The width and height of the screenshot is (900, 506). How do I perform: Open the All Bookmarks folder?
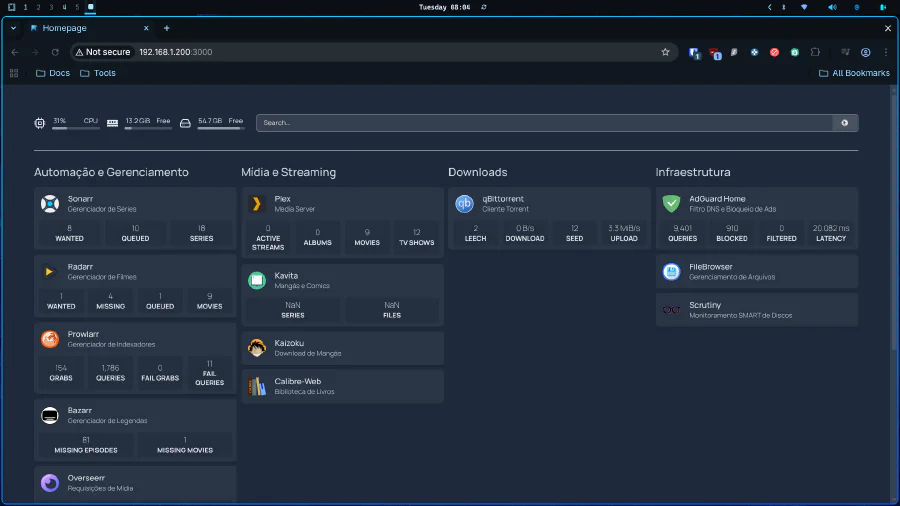(x=853, y=73)
